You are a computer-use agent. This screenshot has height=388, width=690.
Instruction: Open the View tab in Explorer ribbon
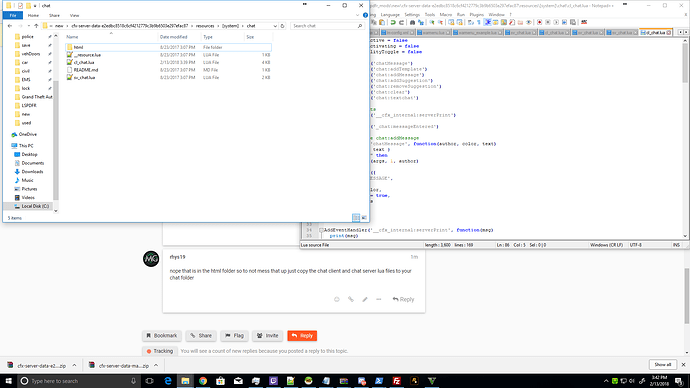coord(74,15)
